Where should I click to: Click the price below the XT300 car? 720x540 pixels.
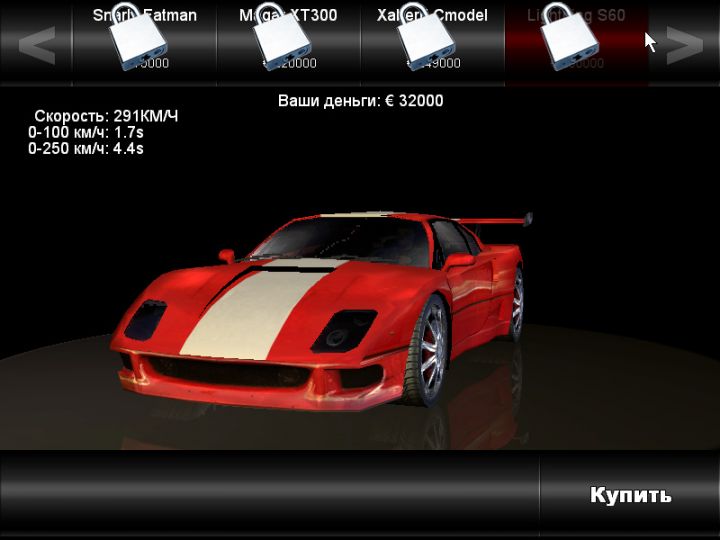(300, 63)
